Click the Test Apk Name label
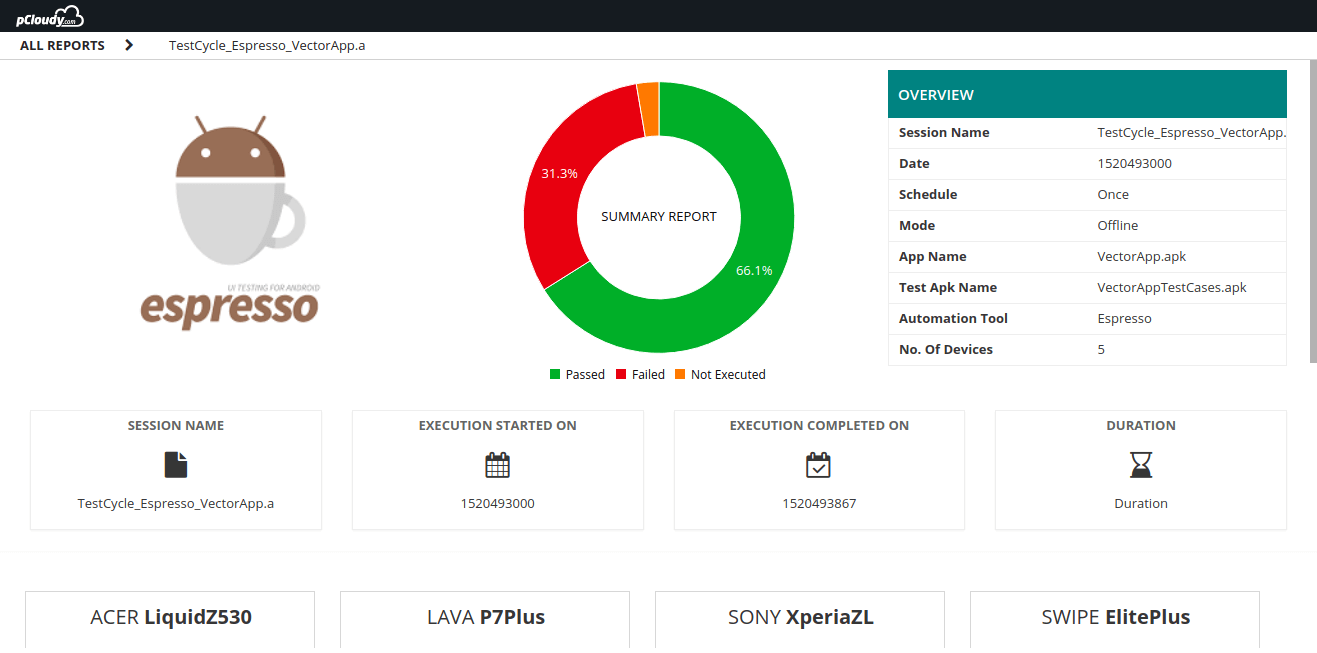The width and height of the screenshot is (1317, 653). 948,287
